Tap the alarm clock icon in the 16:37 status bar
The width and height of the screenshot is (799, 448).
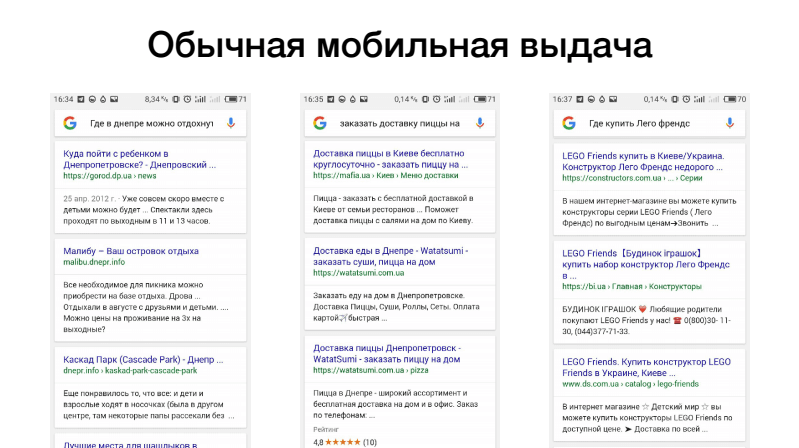coord(686,99)
